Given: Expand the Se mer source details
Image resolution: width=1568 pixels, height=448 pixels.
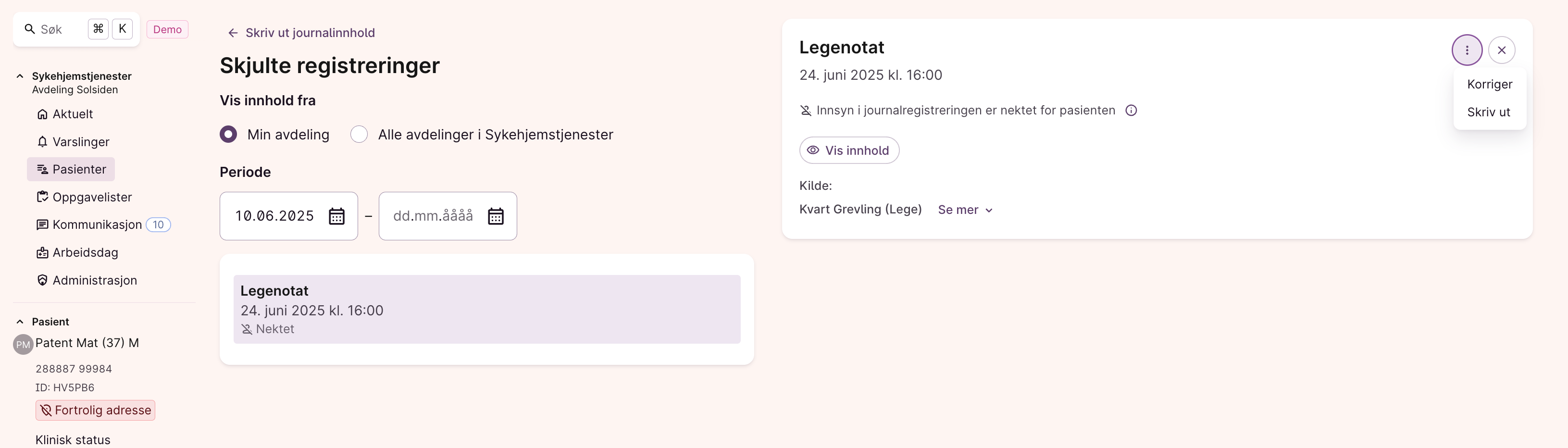Looking at the screenshot, I should click(x=965, y=210).
